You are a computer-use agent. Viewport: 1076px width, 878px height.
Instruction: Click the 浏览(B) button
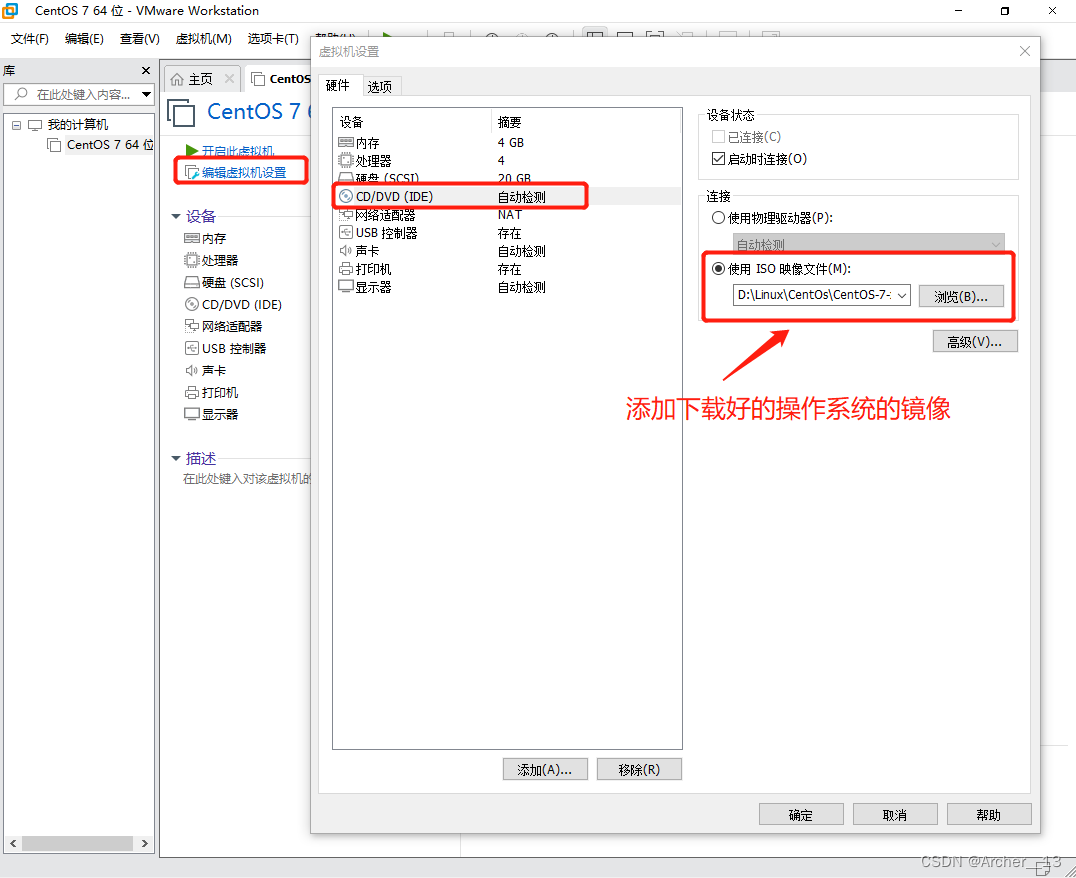click(x=961, y=296)
